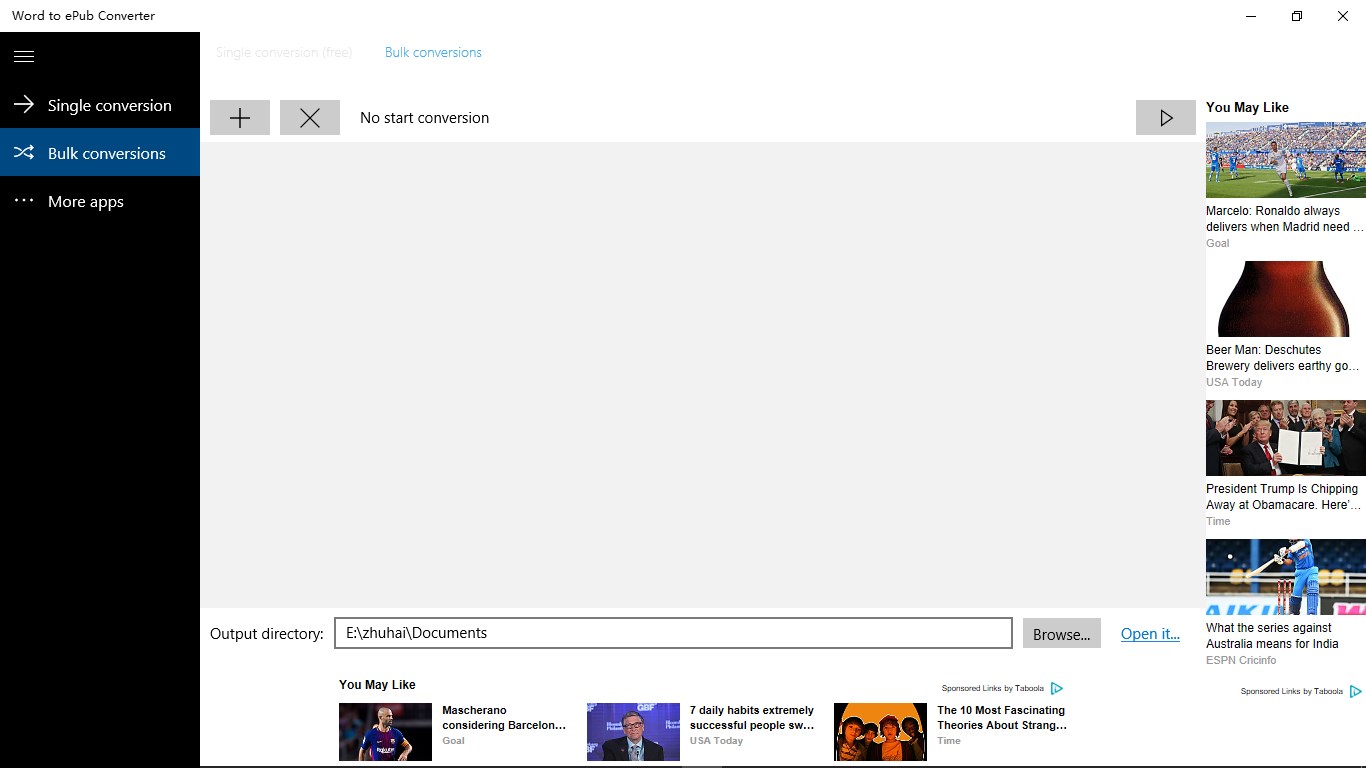Click the Goal source label under Marcelo article

tap(1218, 243)
